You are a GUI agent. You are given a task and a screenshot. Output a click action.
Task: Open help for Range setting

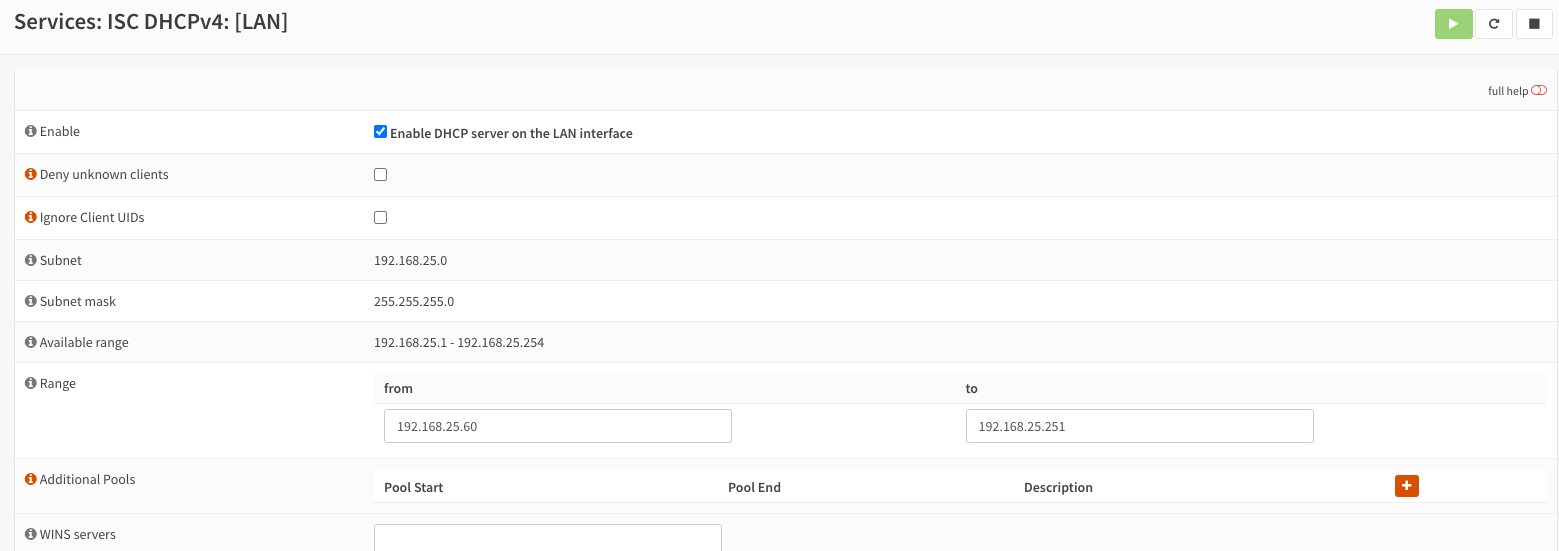point(31,384)
